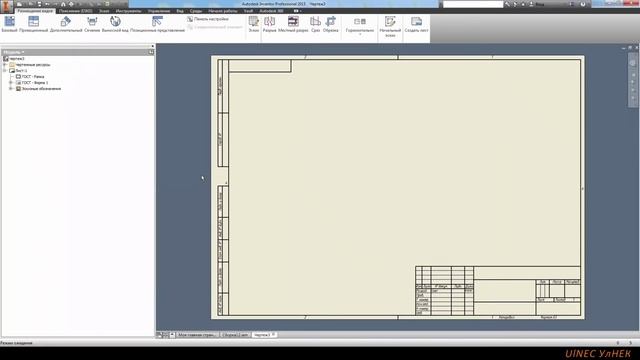This screenshot has width=640, height=360.
Task: Open the Вид ribbon tab
Action: (180, 11)
